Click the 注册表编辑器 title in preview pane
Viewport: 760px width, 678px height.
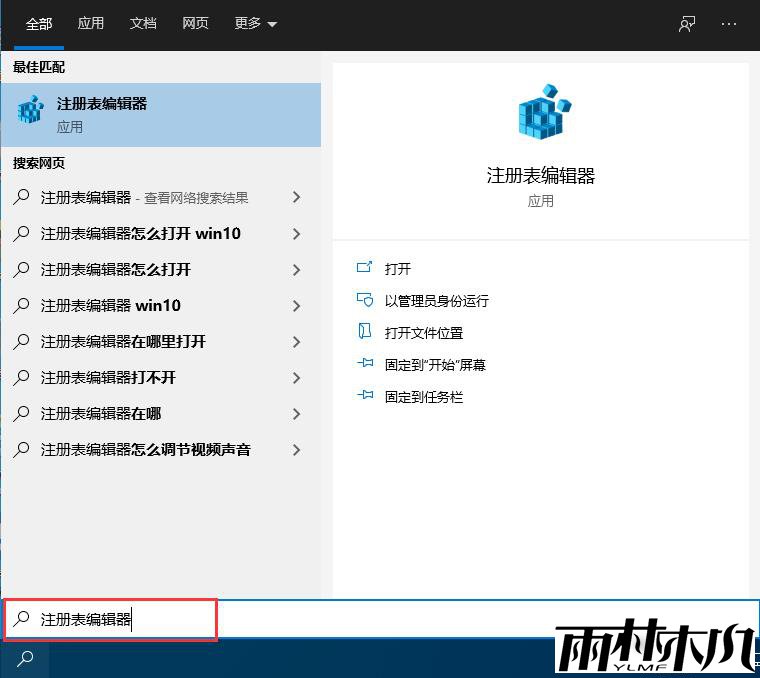(541, 175)
